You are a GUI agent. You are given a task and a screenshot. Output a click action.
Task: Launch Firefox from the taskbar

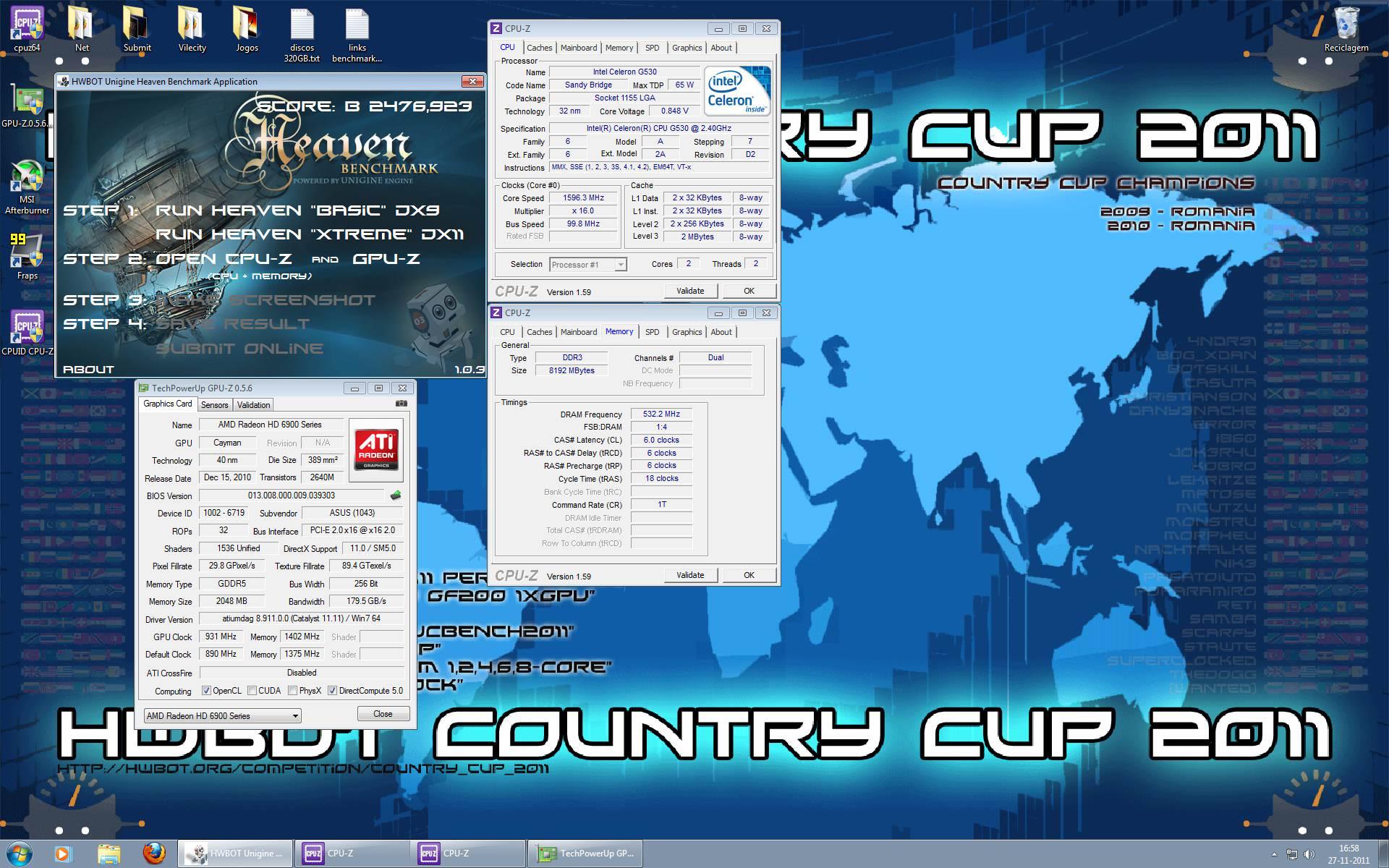pos(153,854)
